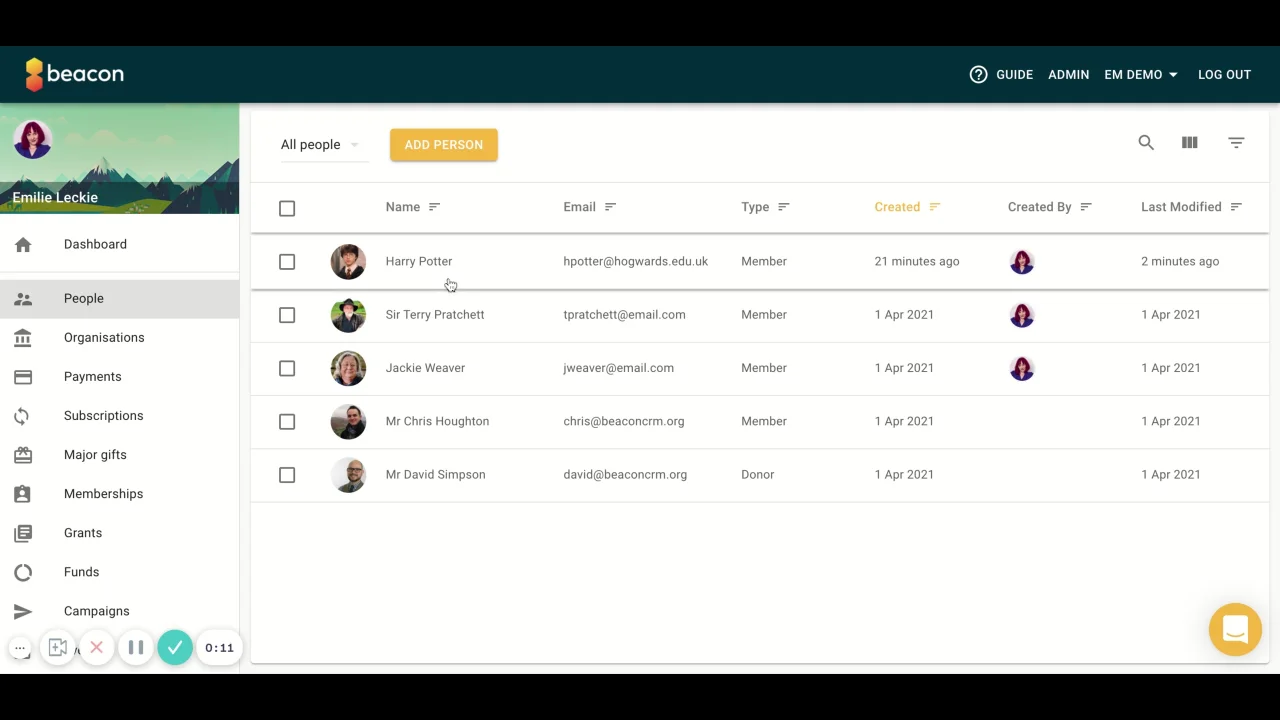Click Emilie Leckie profile picture
The width and height of the screenshot is (1280, 720).
pos(33,140)
